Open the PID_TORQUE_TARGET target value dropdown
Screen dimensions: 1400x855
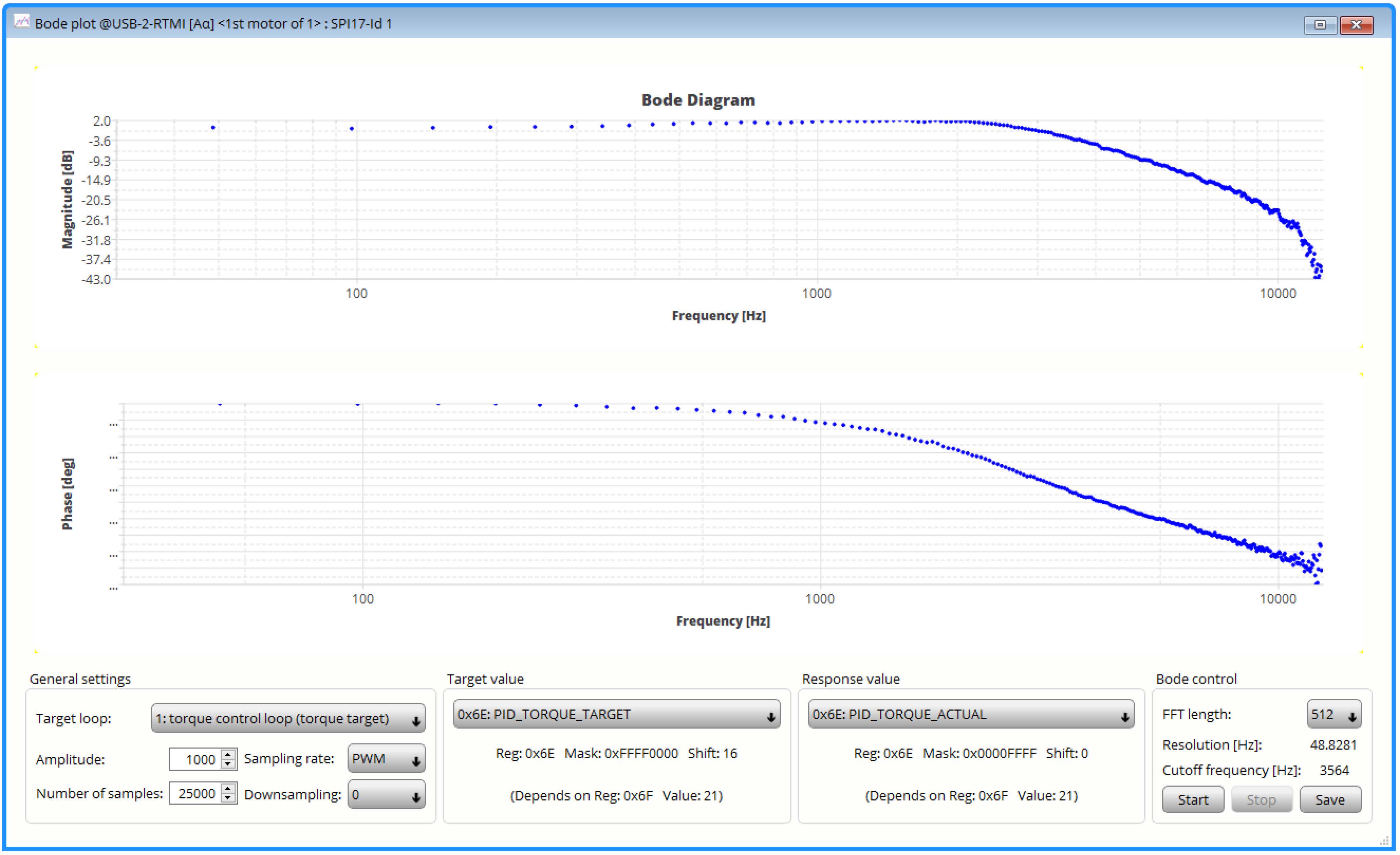[616, 715]
